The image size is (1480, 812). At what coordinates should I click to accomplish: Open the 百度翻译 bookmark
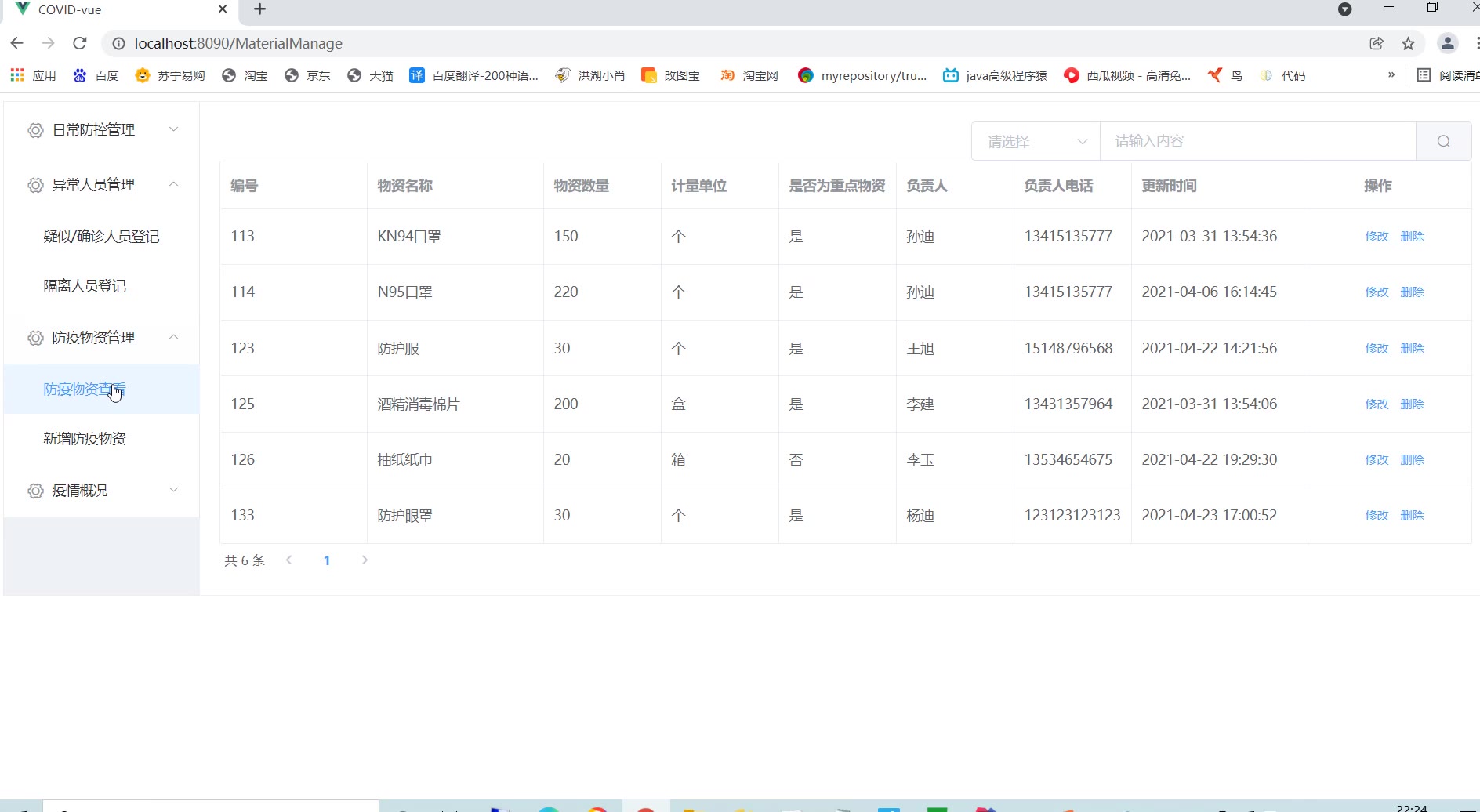[x=474, y=75]
